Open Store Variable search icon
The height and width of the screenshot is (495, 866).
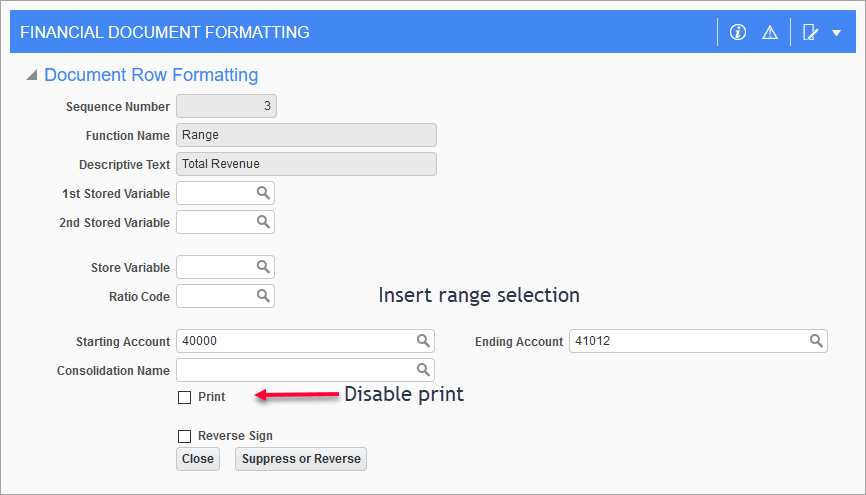click(x=263, y=267)
